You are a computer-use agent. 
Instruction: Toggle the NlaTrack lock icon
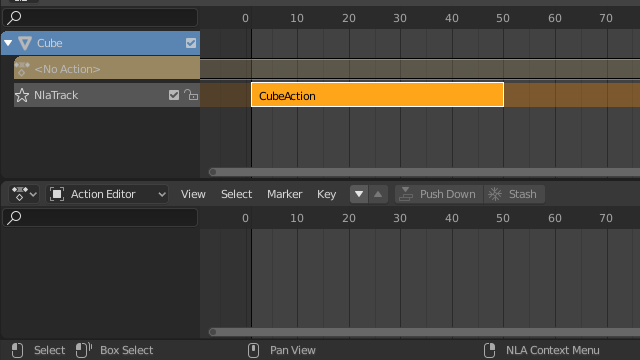(x=191, y=95)
